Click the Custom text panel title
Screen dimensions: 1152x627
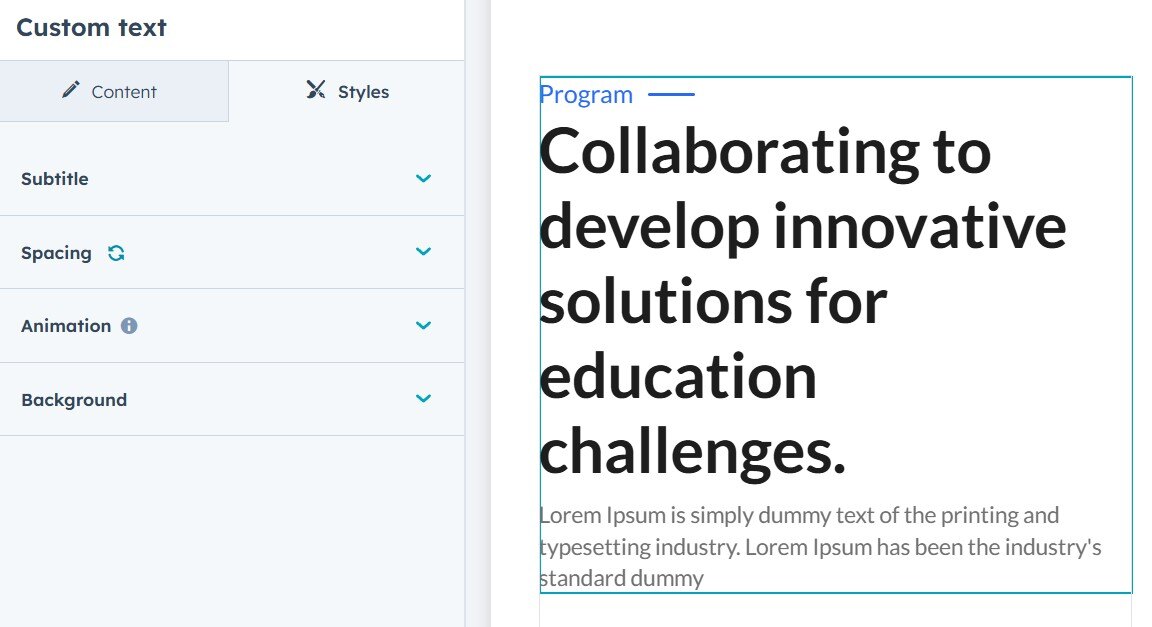click(91, 28)
